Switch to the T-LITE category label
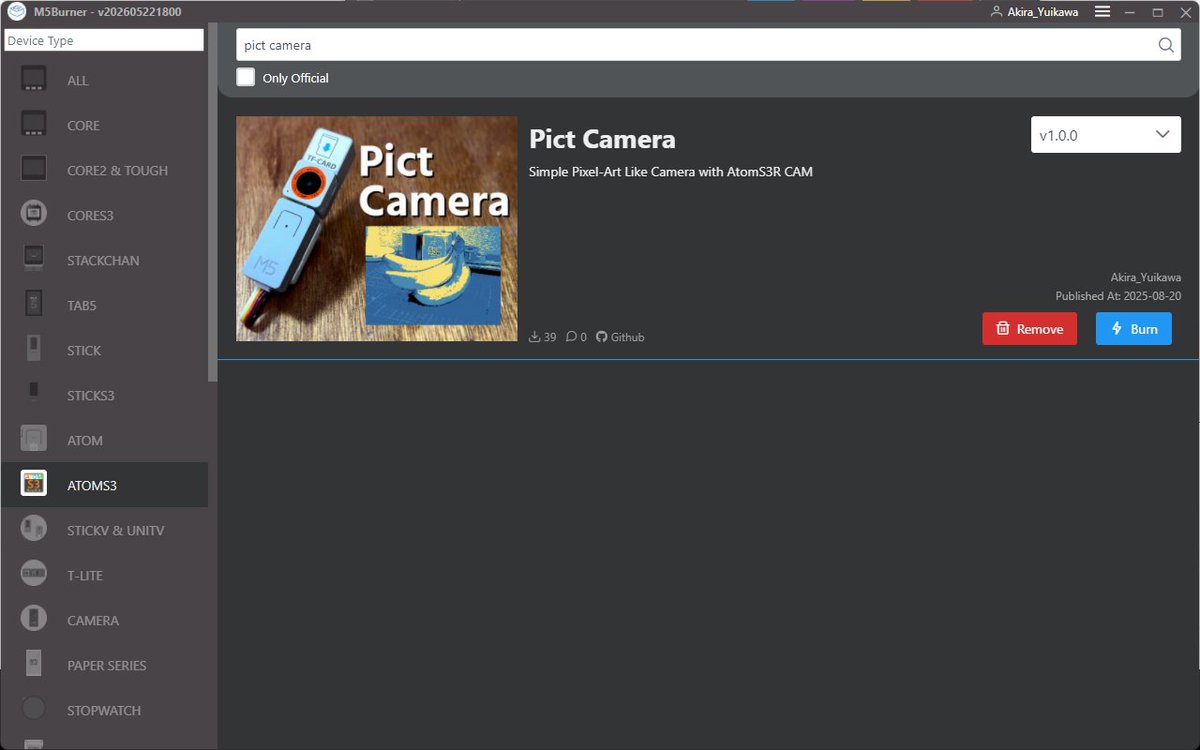1200x750 pixels. (85, 575)
